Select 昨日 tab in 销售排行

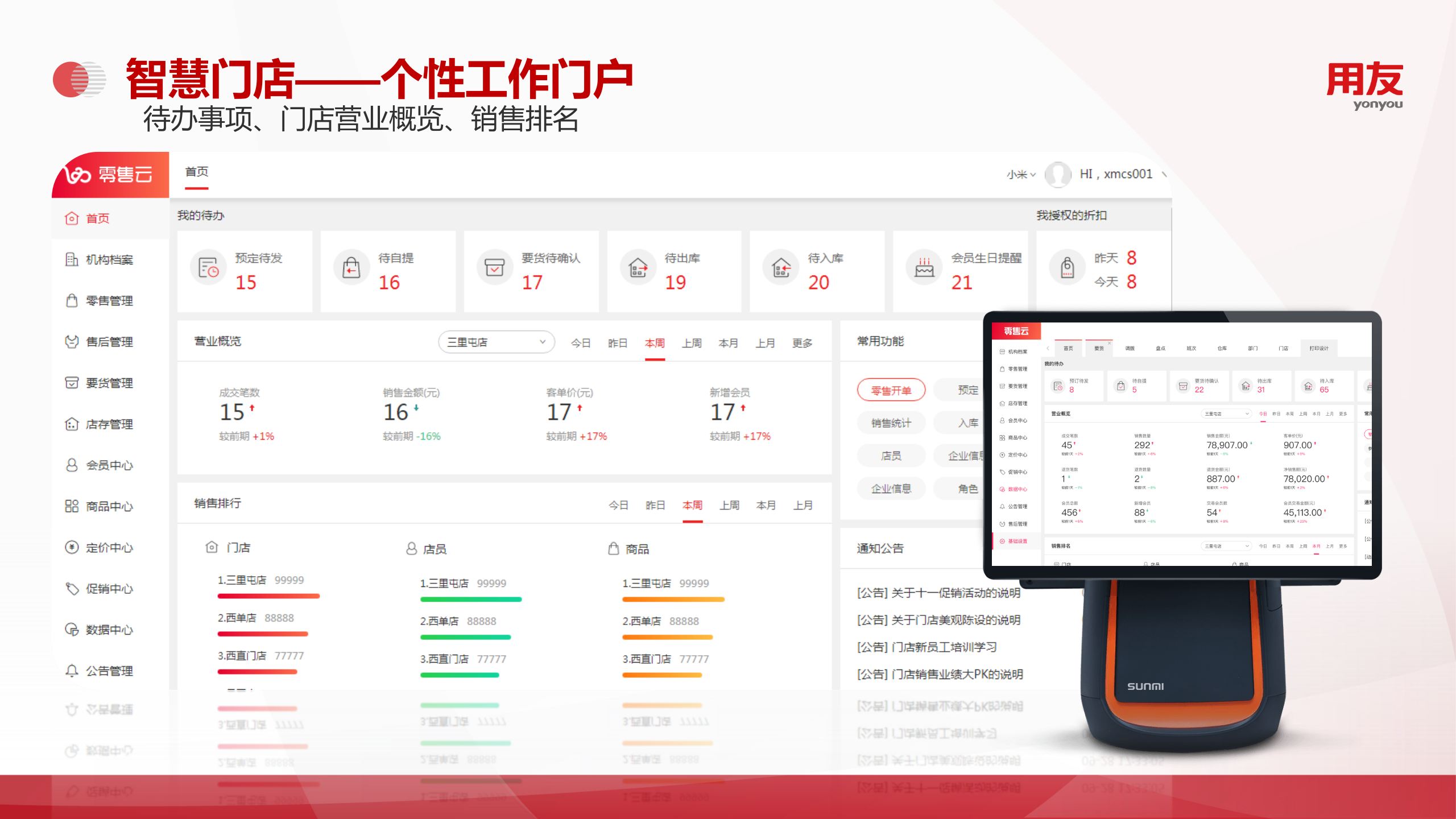[655, 505]
